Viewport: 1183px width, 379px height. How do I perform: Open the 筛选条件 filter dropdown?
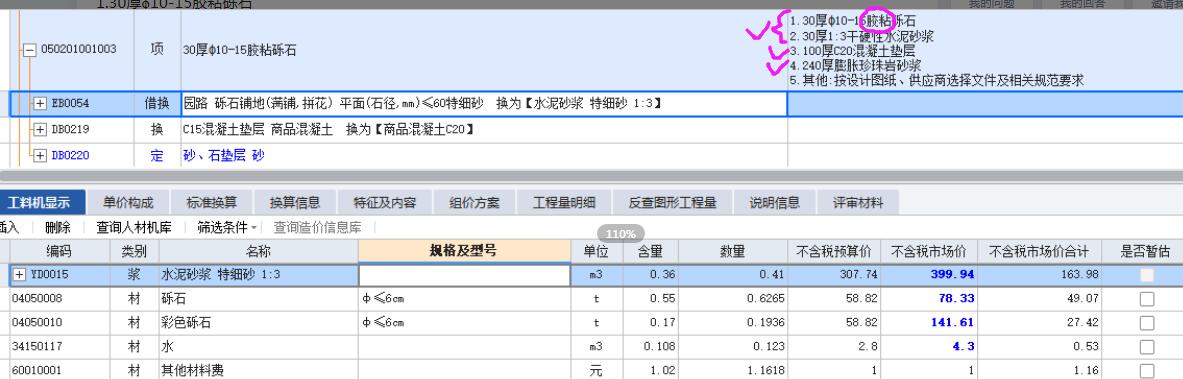pos(227,226)
